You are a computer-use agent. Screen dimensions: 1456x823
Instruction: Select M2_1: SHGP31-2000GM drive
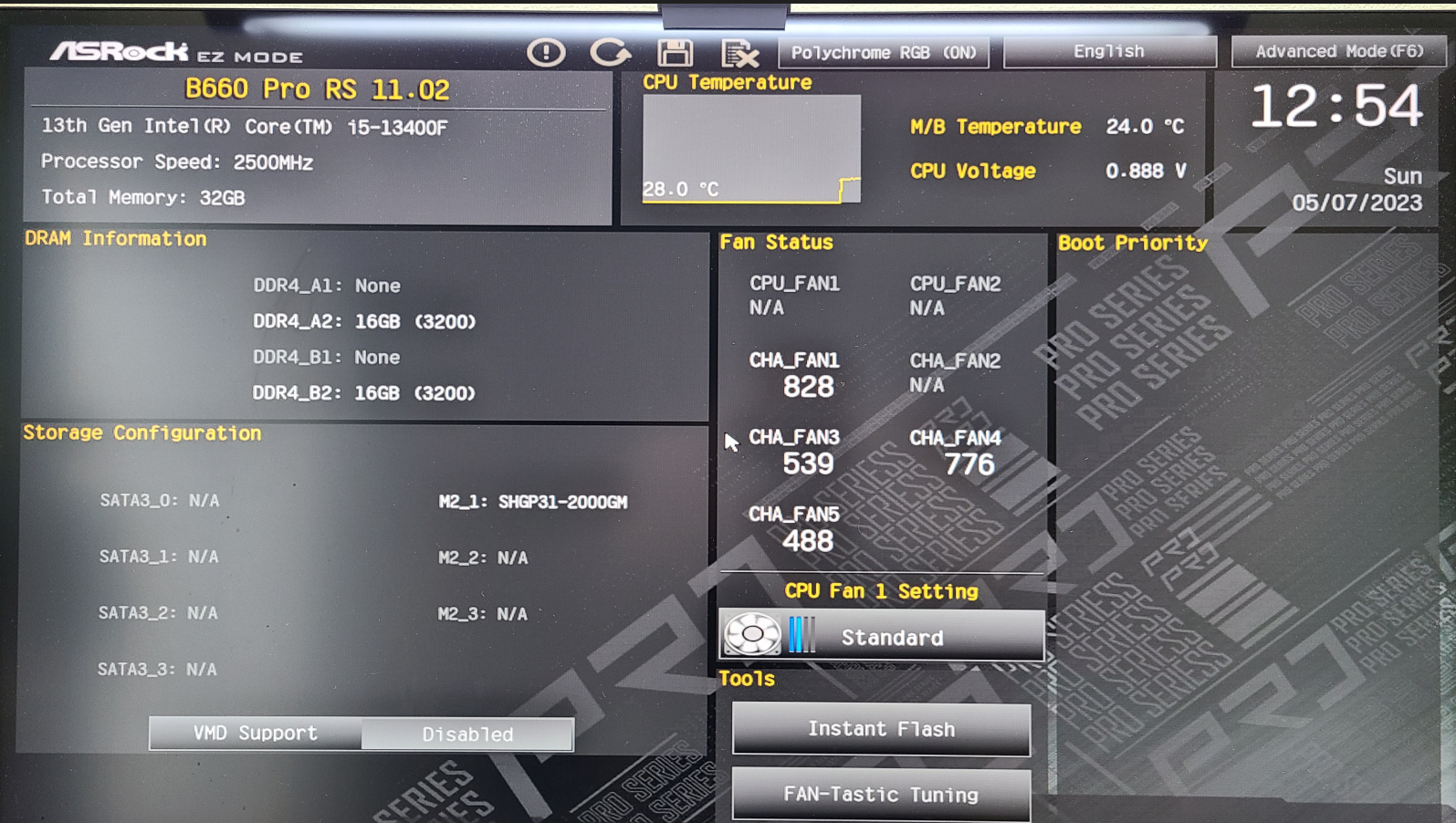[533, 502]
